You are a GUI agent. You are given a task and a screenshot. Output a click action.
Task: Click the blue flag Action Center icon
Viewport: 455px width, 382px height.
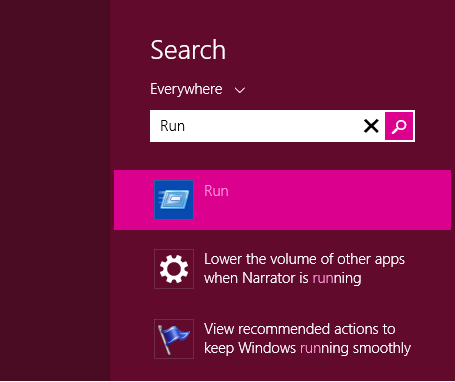(x=174, y=339)
